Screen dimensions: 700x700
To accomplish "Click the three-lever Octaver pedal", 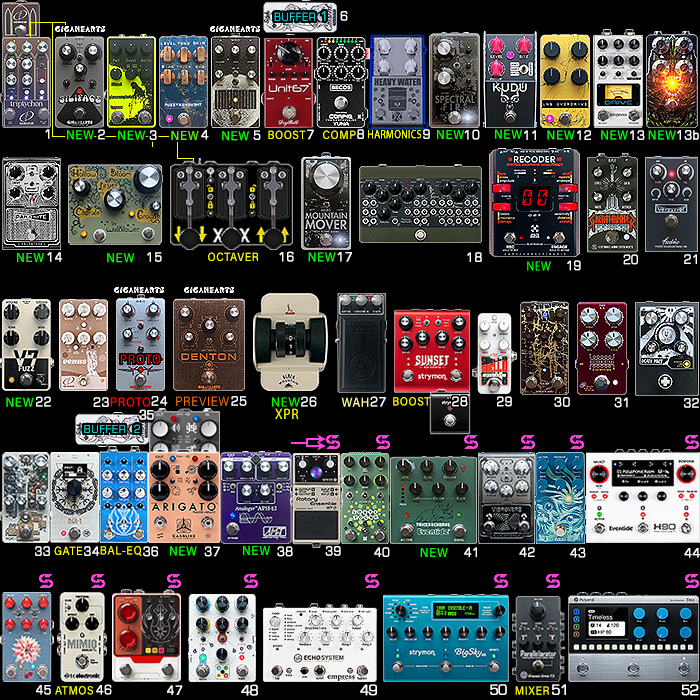I will pos(231,205).
